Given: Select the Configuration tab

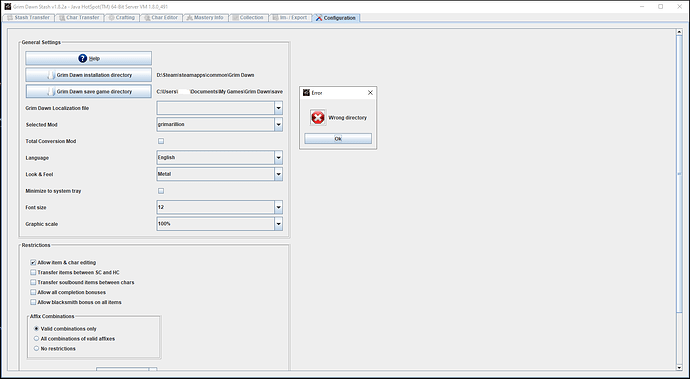Looking at the screenshot, I should coord(336,18).
